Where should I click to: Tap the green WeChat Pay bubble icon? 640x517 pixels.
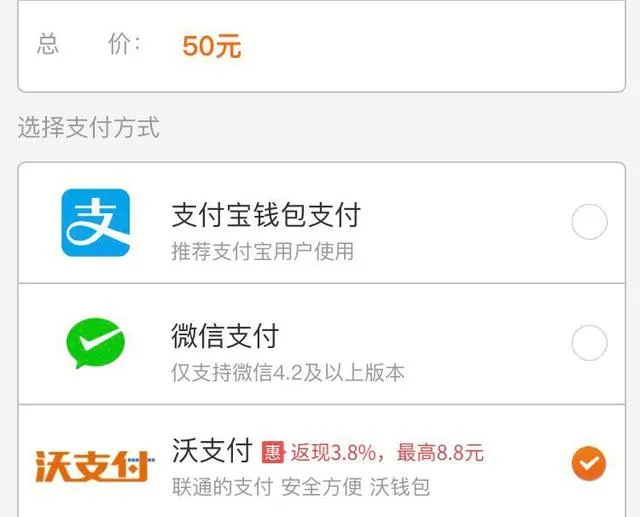pyautogui.click(x=96, y=343)
